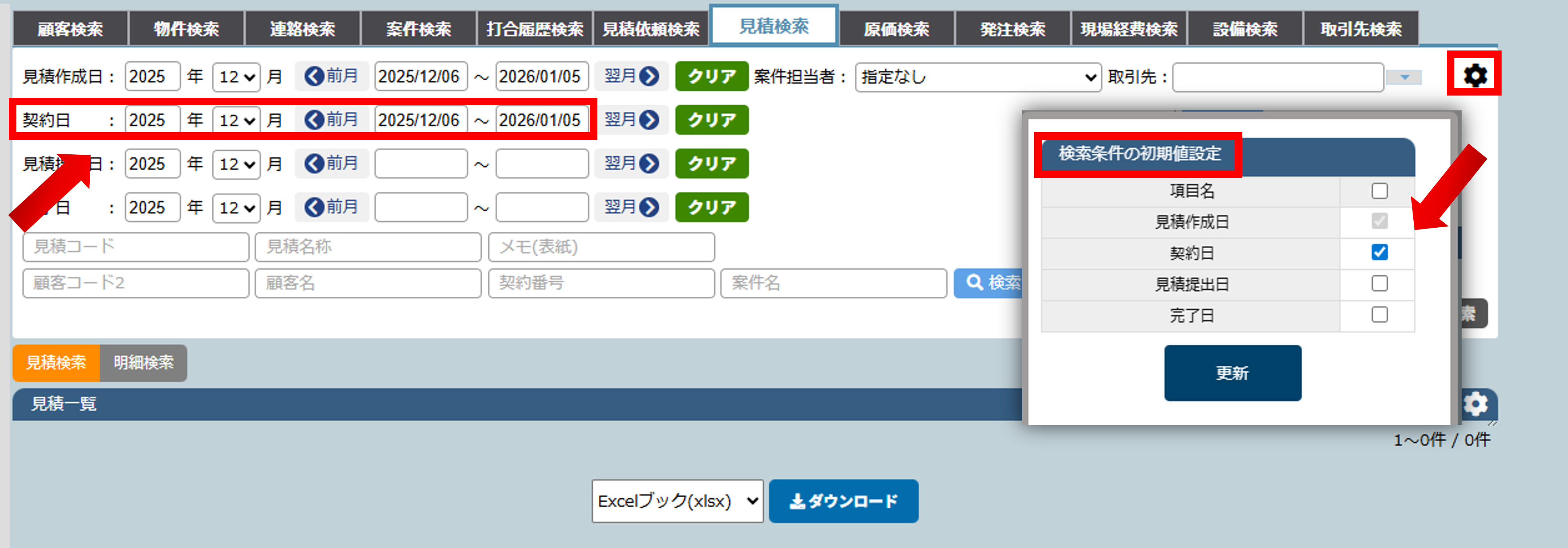Uncheck the 契約日 checkbox in popup
Viewport: 1568px width, 548px height.
[1379, 252]
